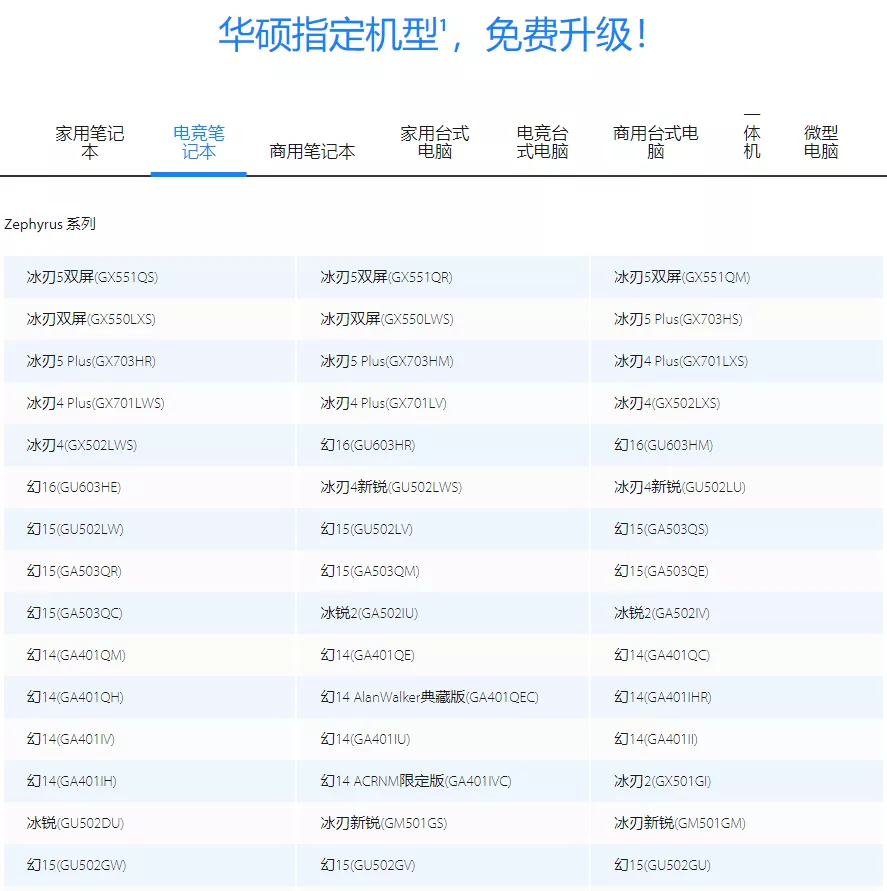The width and height of the screenshot is (887, 891).
Task: Select the 商用台式电脑 tab
Action: point(655,141)
